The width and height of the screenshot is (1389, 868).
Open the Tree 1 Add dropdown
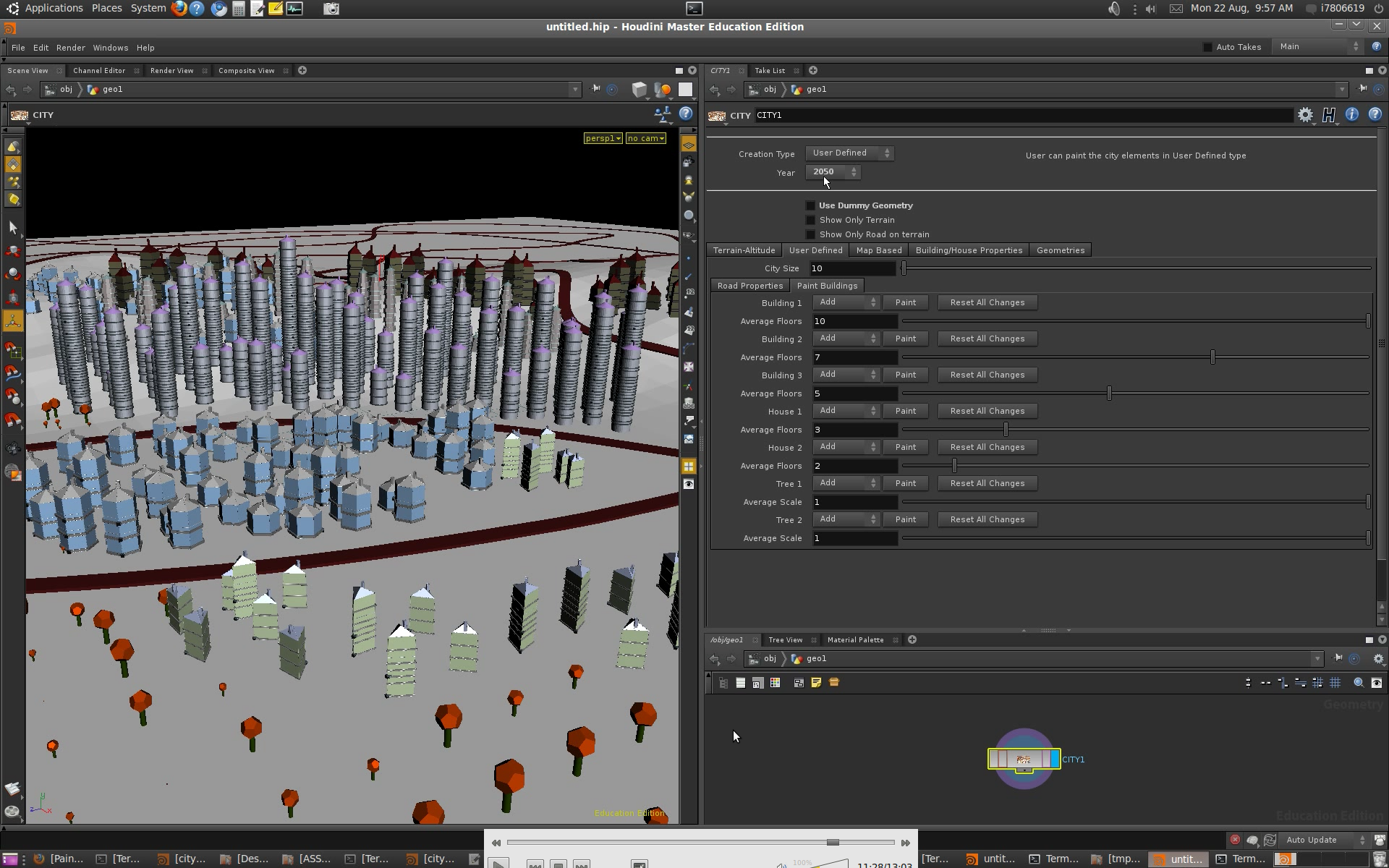click(x=846, y=483)
